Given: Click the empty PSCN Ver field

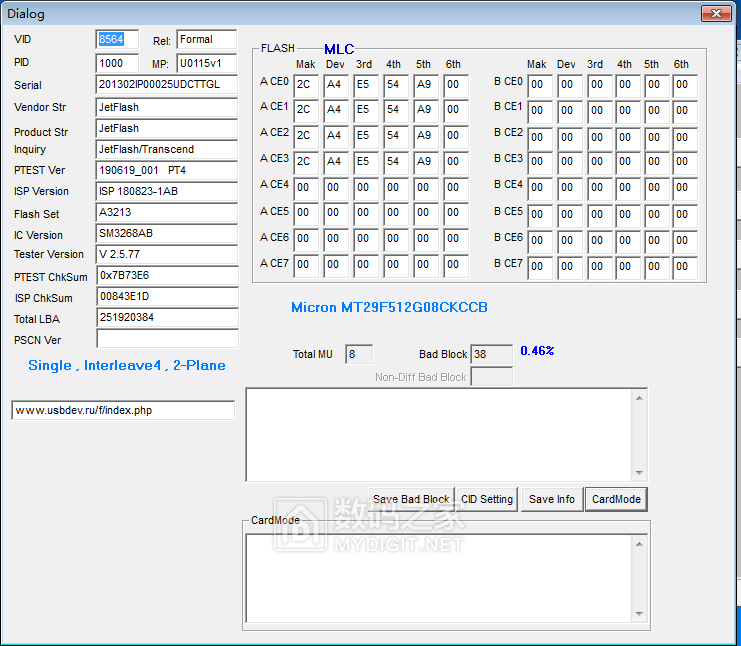Looking at the screenshot, I should (x=167, y=338).
